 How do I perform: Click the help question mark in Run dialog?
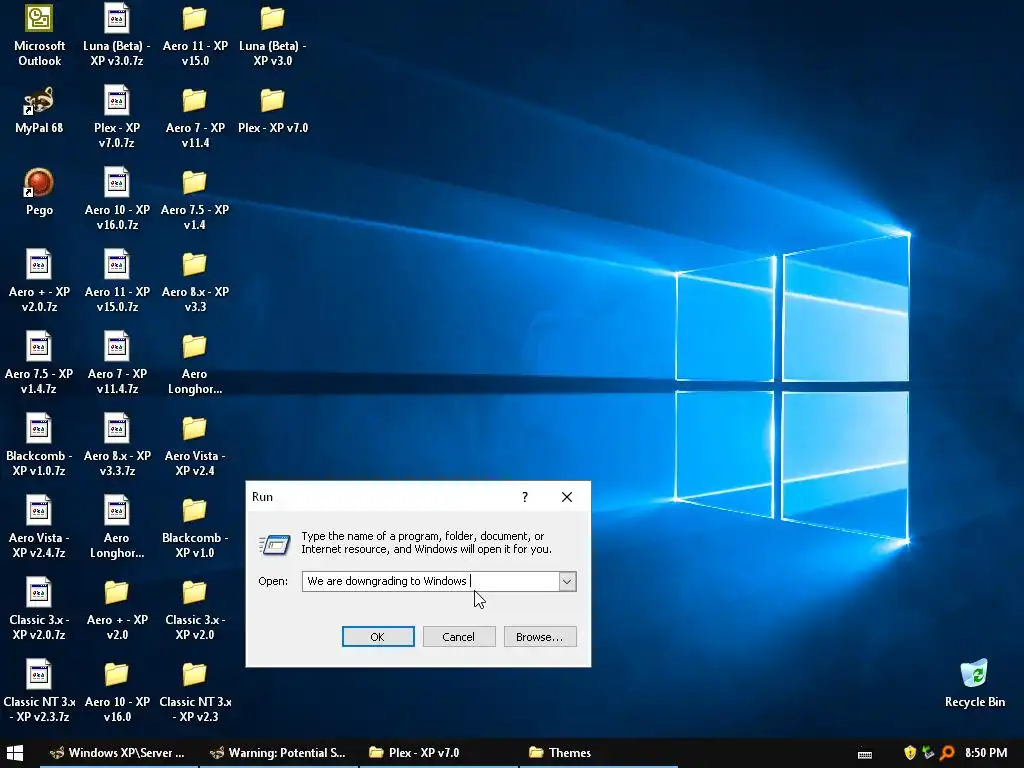[x=524, y=497]
